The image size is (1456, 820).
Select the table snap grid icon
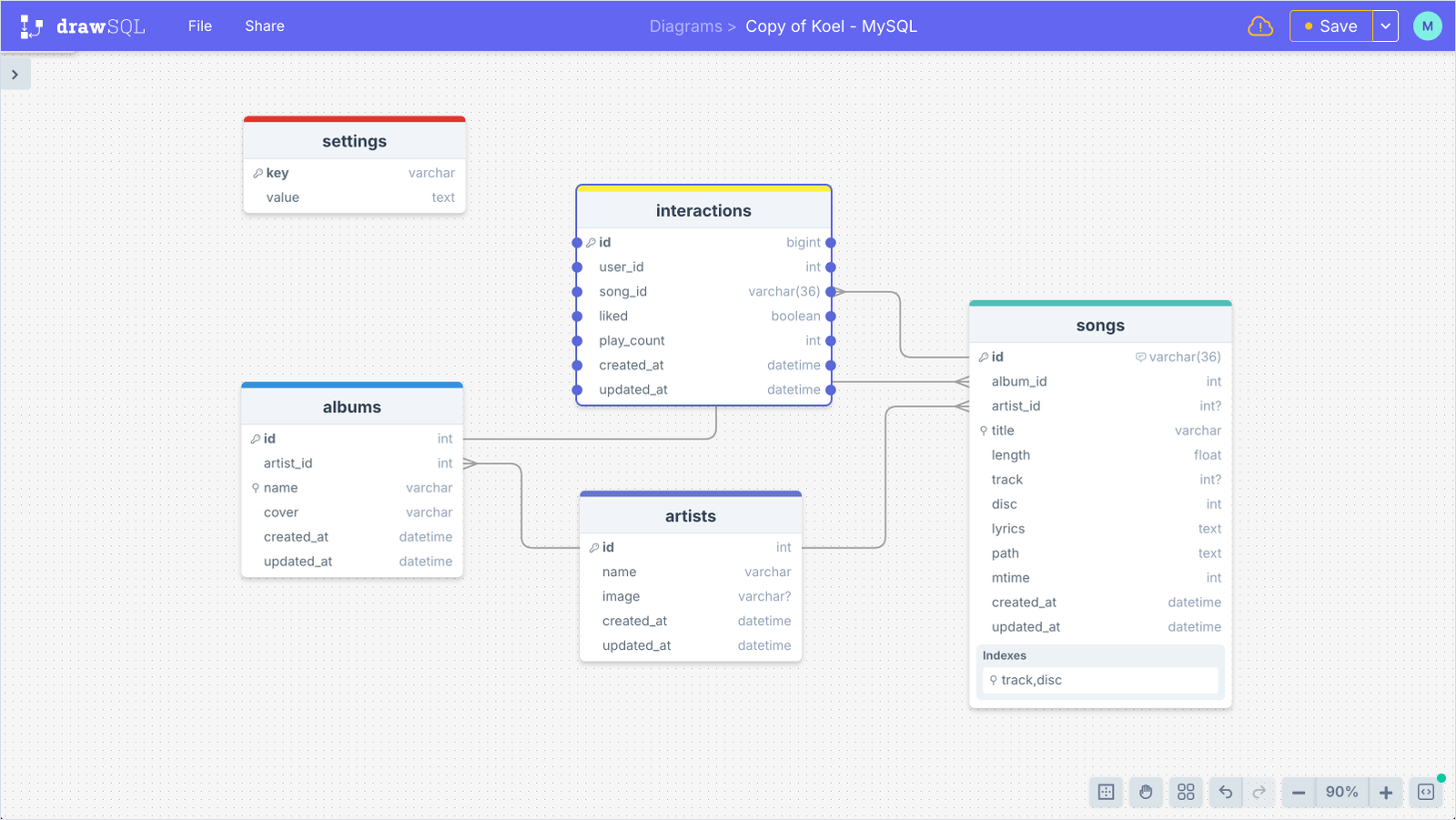pos(1106,792)
